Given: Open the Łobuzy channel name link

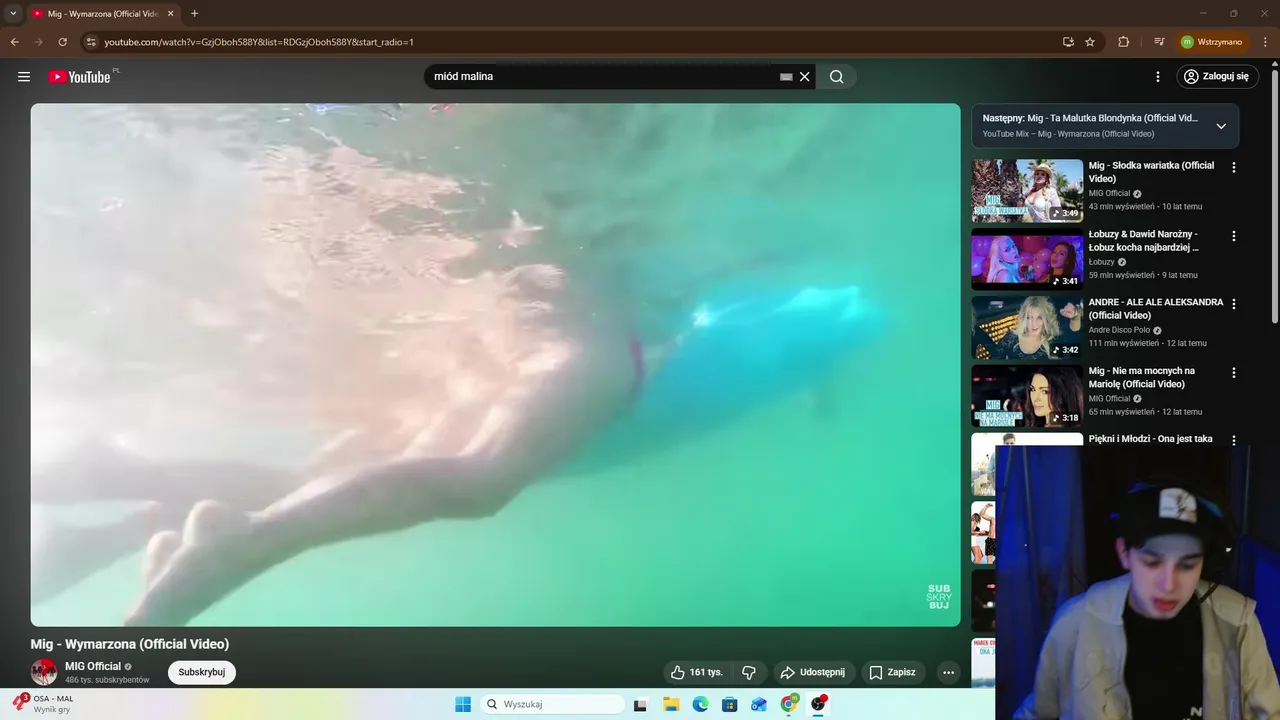Looking at the screenshot, I should [1101, 262].
